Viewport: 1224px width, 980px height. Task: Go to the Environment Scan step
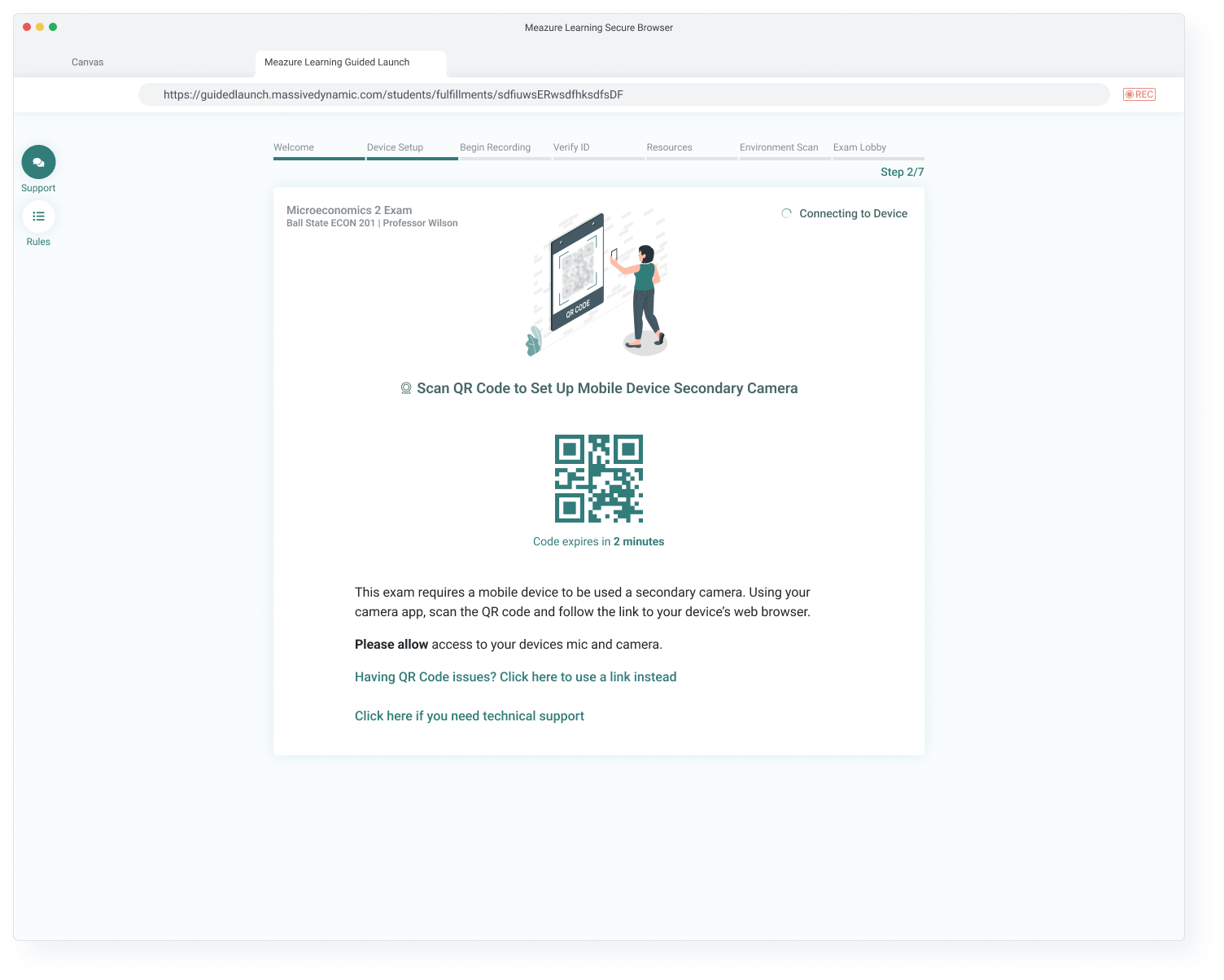(x=785, y=150)
